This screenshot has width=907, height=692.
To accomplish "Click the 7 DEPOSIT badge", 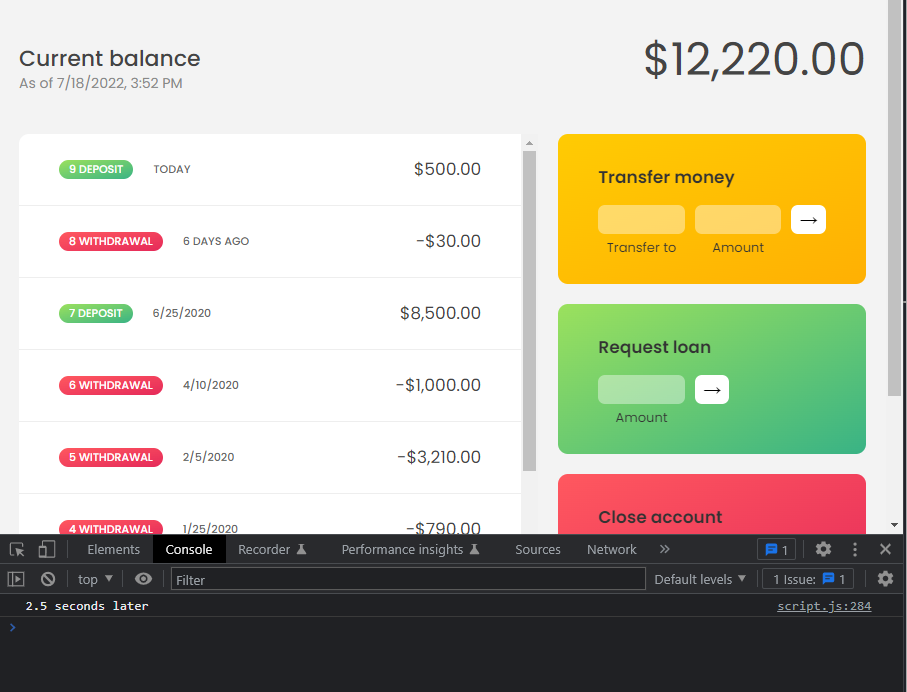I will (x=96, y=314).
